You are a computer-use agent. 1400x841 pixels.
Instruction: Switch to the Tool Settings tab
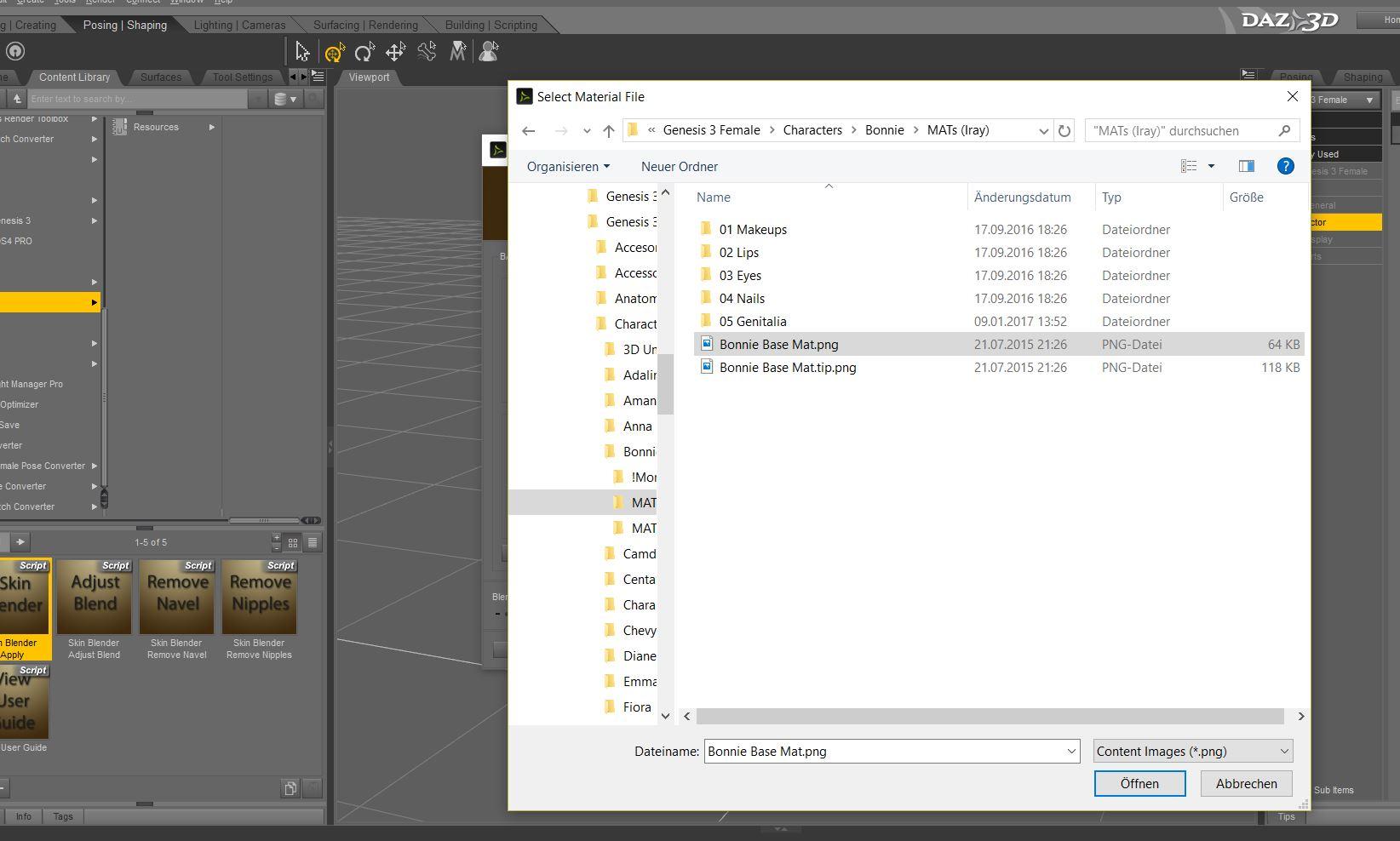coord(243,77)
